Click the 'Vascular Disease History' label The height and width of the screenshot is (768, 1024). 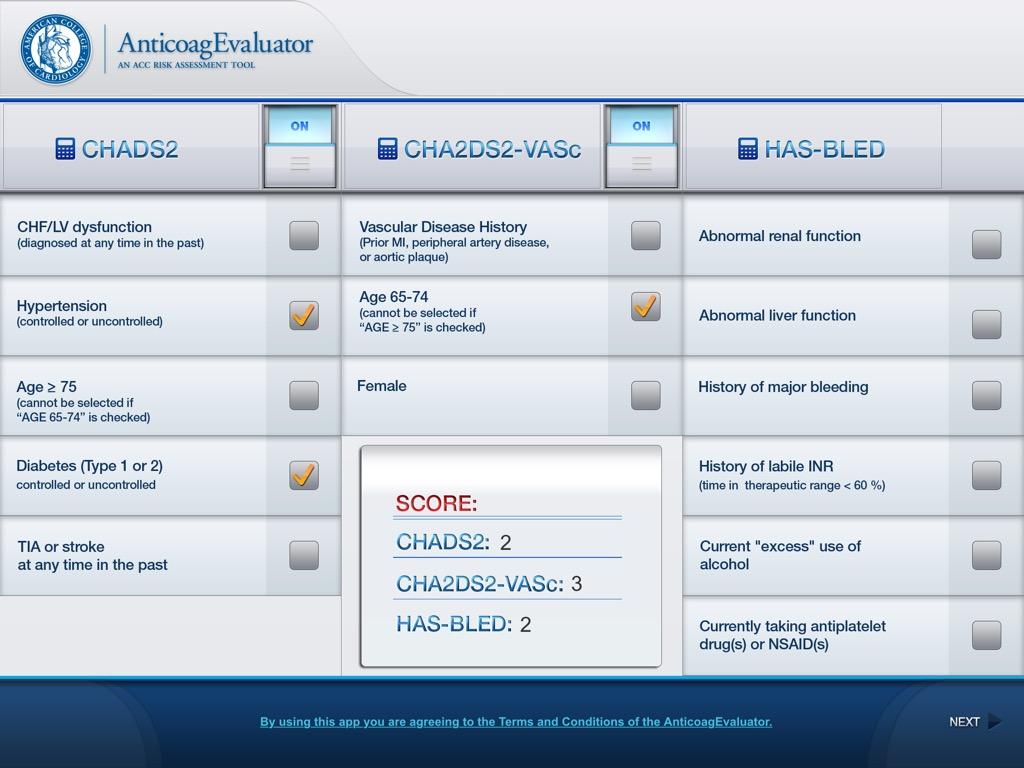pyautogui.click(x=443, y=227)
